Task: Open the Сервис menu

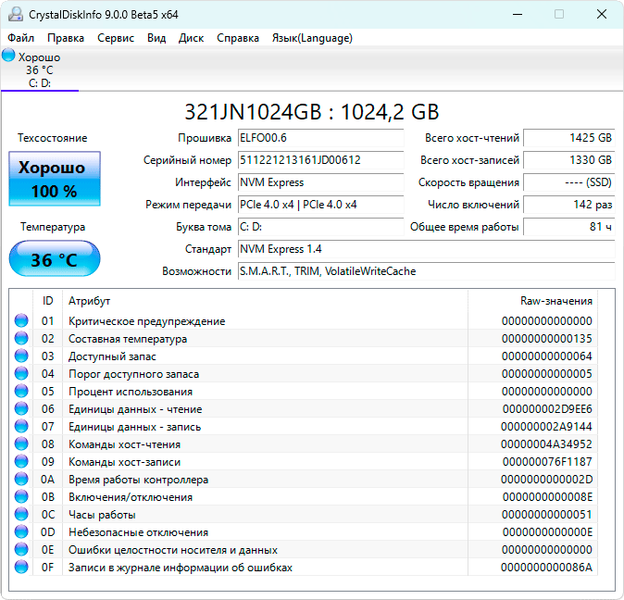Action: pos(116,38)
